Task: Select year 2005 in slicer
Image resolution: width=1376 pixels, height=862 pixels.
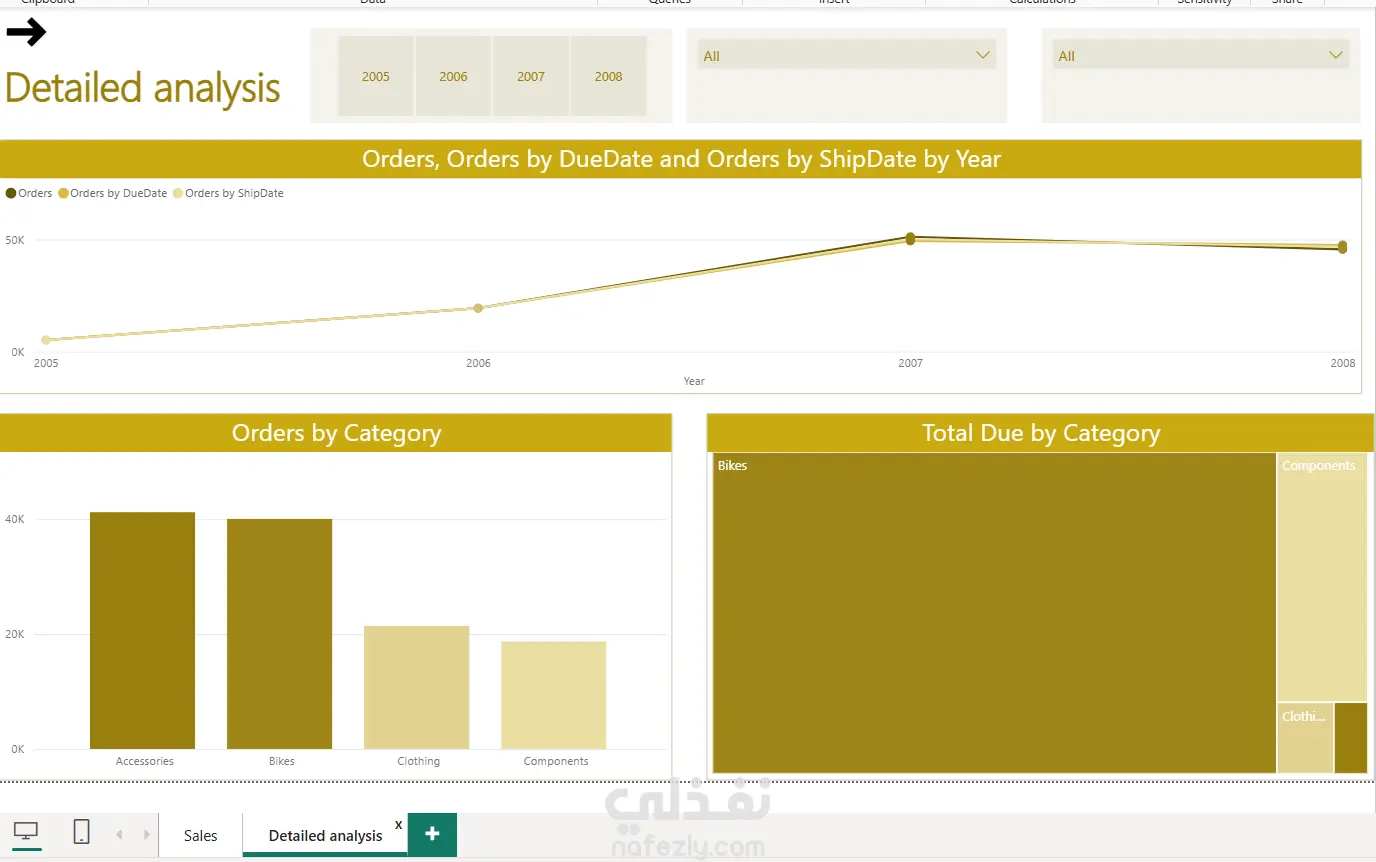Action: [376, 76]
